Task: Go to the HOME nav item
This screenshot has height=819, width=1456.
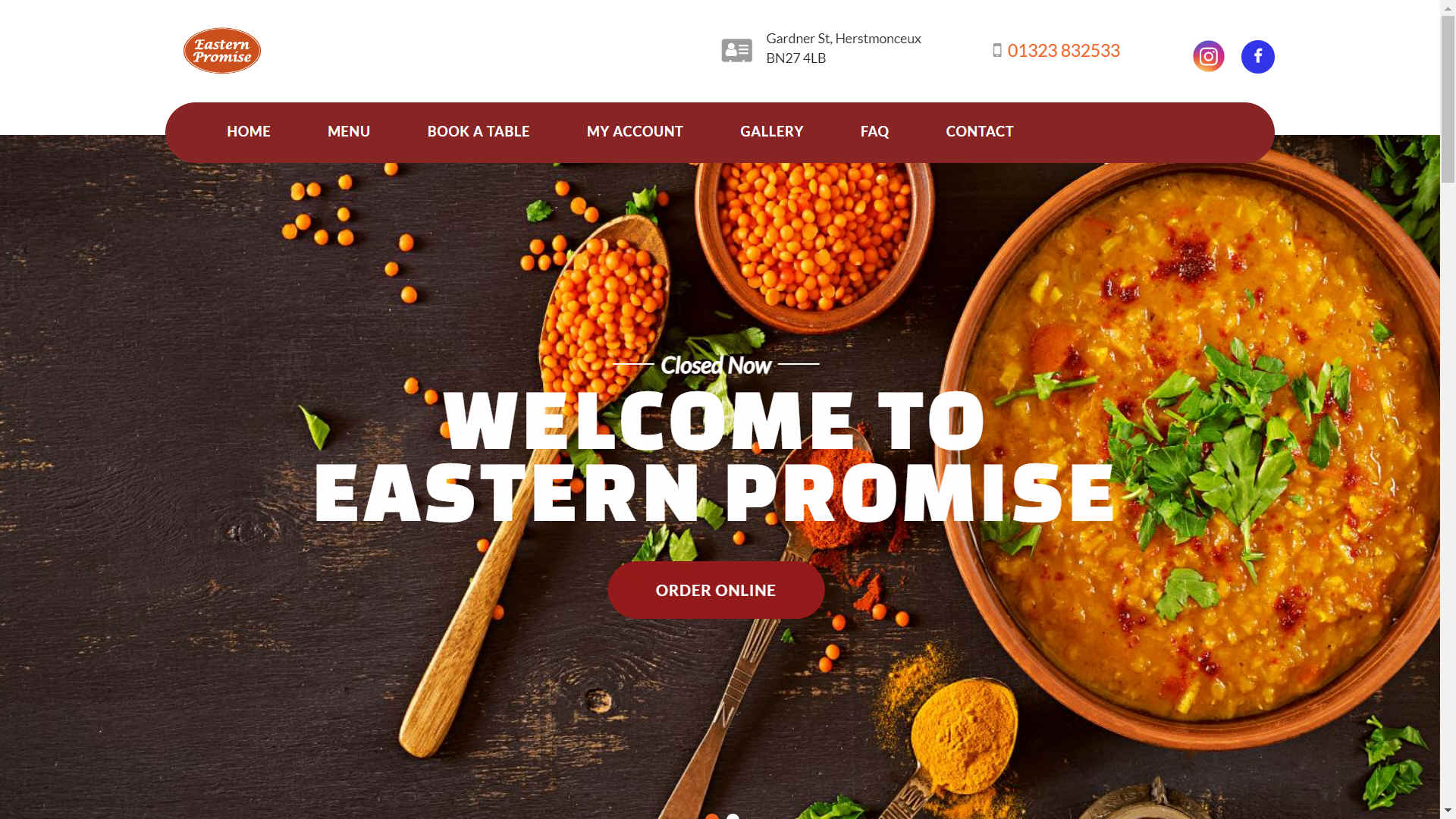Action: [249, 132]
